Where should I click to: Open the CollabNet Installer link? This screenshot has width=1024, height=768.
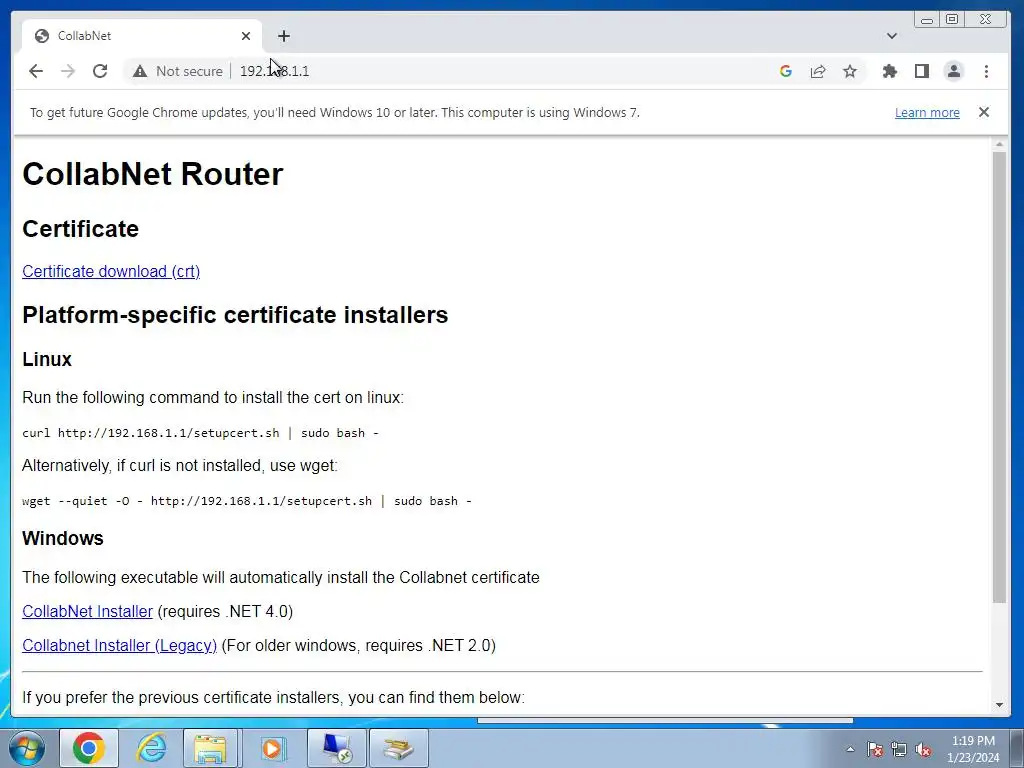coord(88,611)
